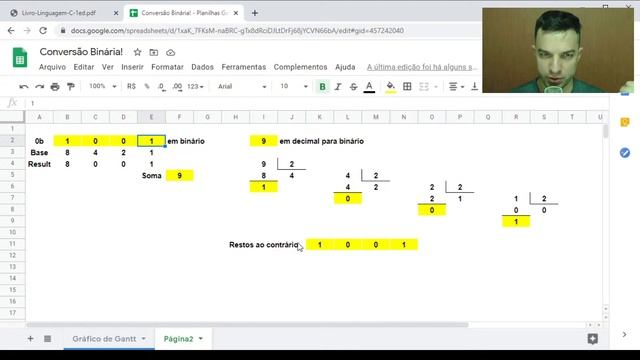Switch to Livro-Linguagem-C-1ed.pdf browser tab

click(x=58, y=13)
